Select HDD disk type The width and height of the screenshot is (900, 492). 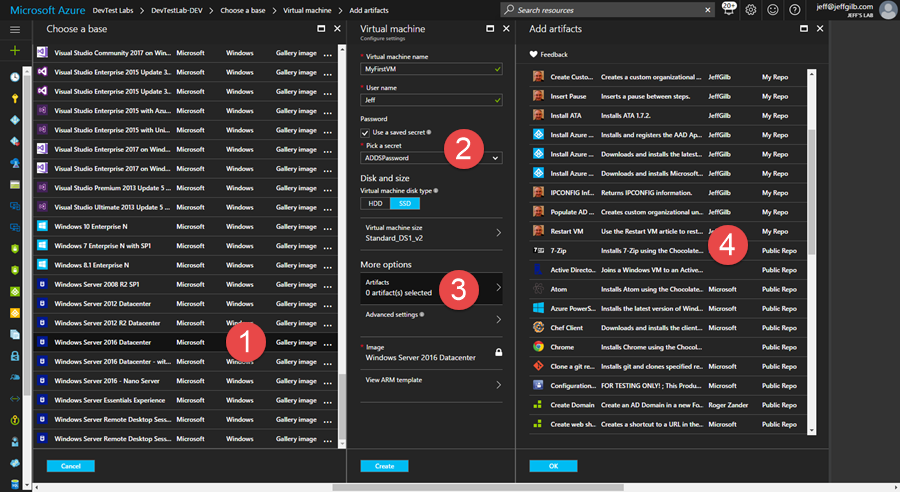[x=375, y=204]
